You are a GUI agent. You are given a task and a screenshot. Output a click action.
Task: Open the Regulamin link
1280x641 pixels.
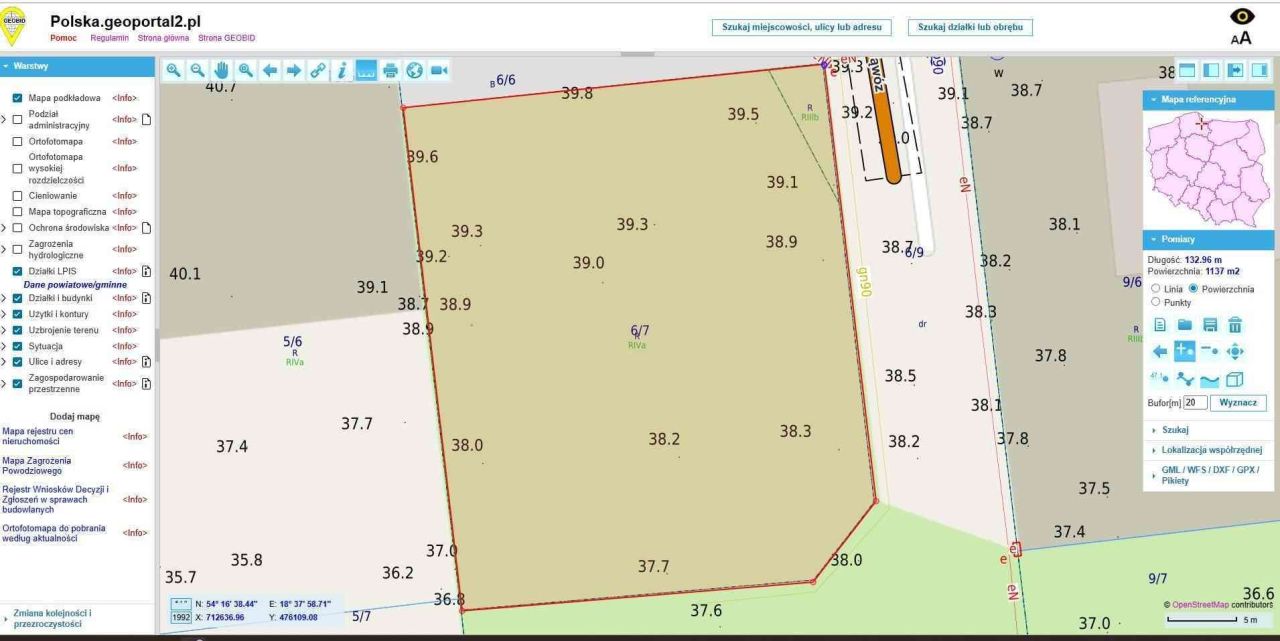(109, 38)
